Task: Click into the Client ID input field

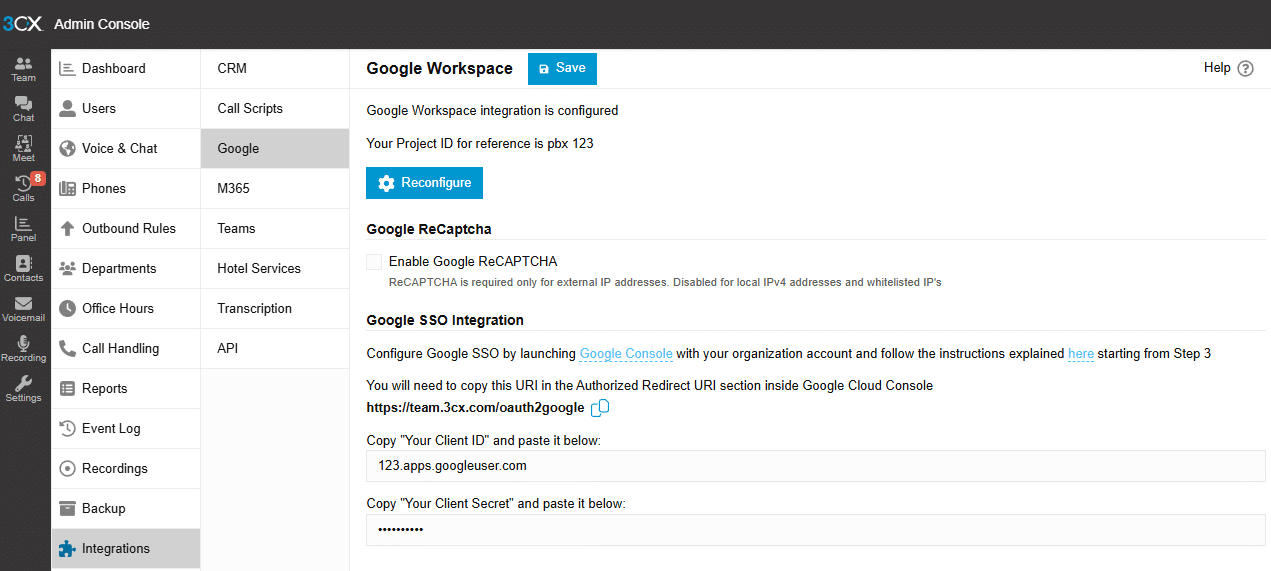Action: 816,466
